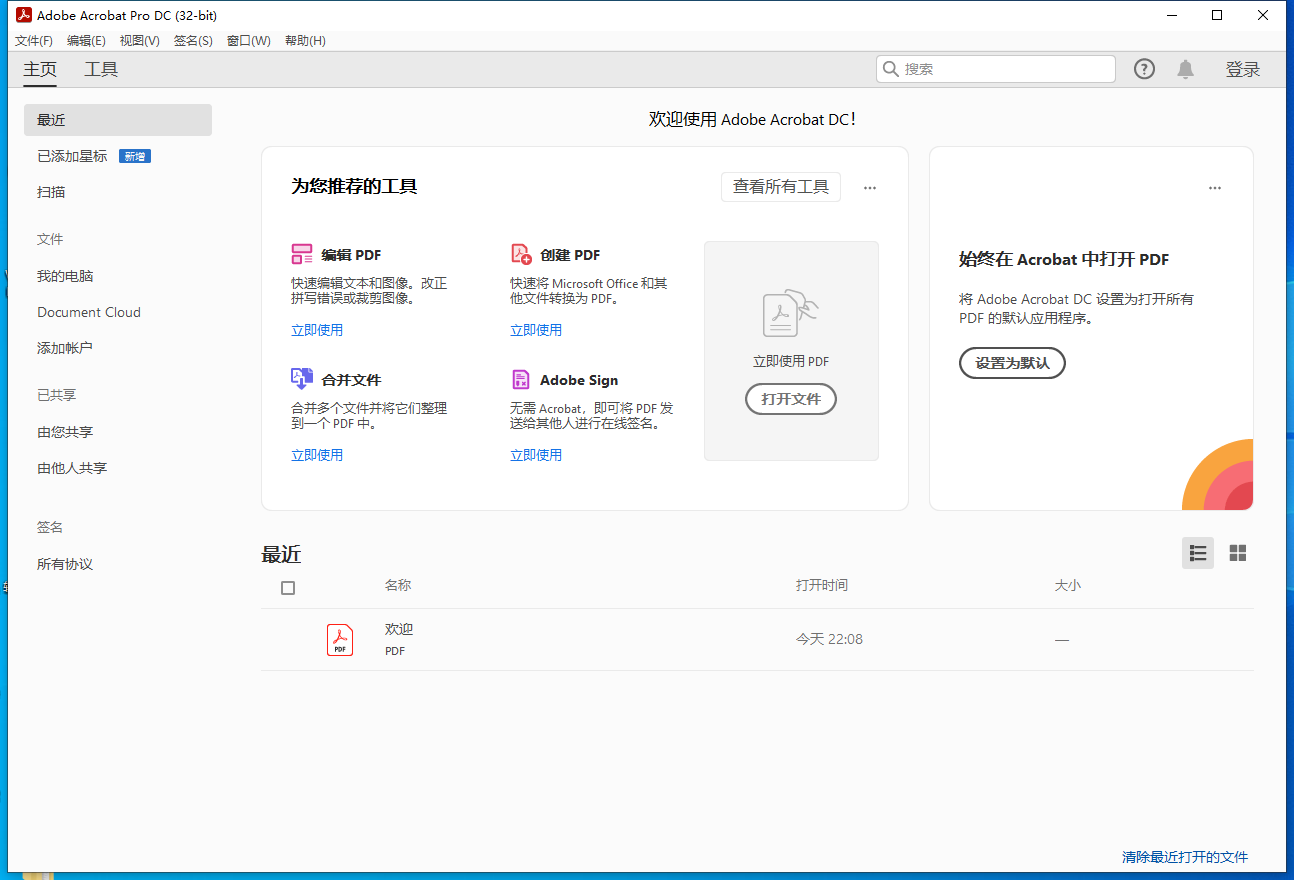Select Document Cloud in the sidebar
The height and width of the screenshot is (880, 1294).
tap(89, 312)
